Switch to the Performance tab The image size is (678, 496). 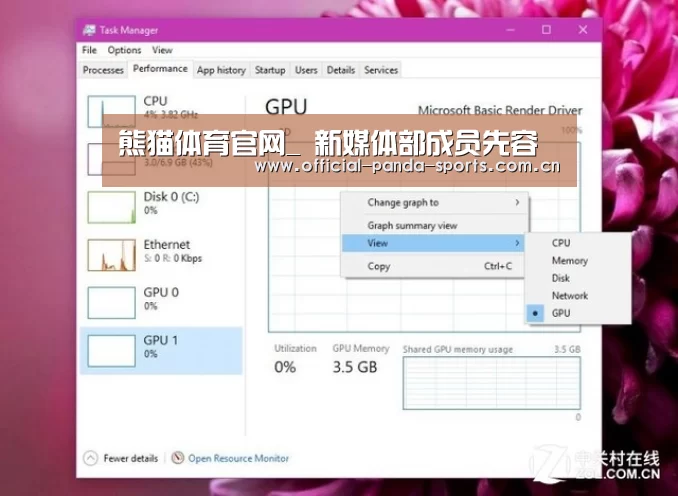(160, 69)
